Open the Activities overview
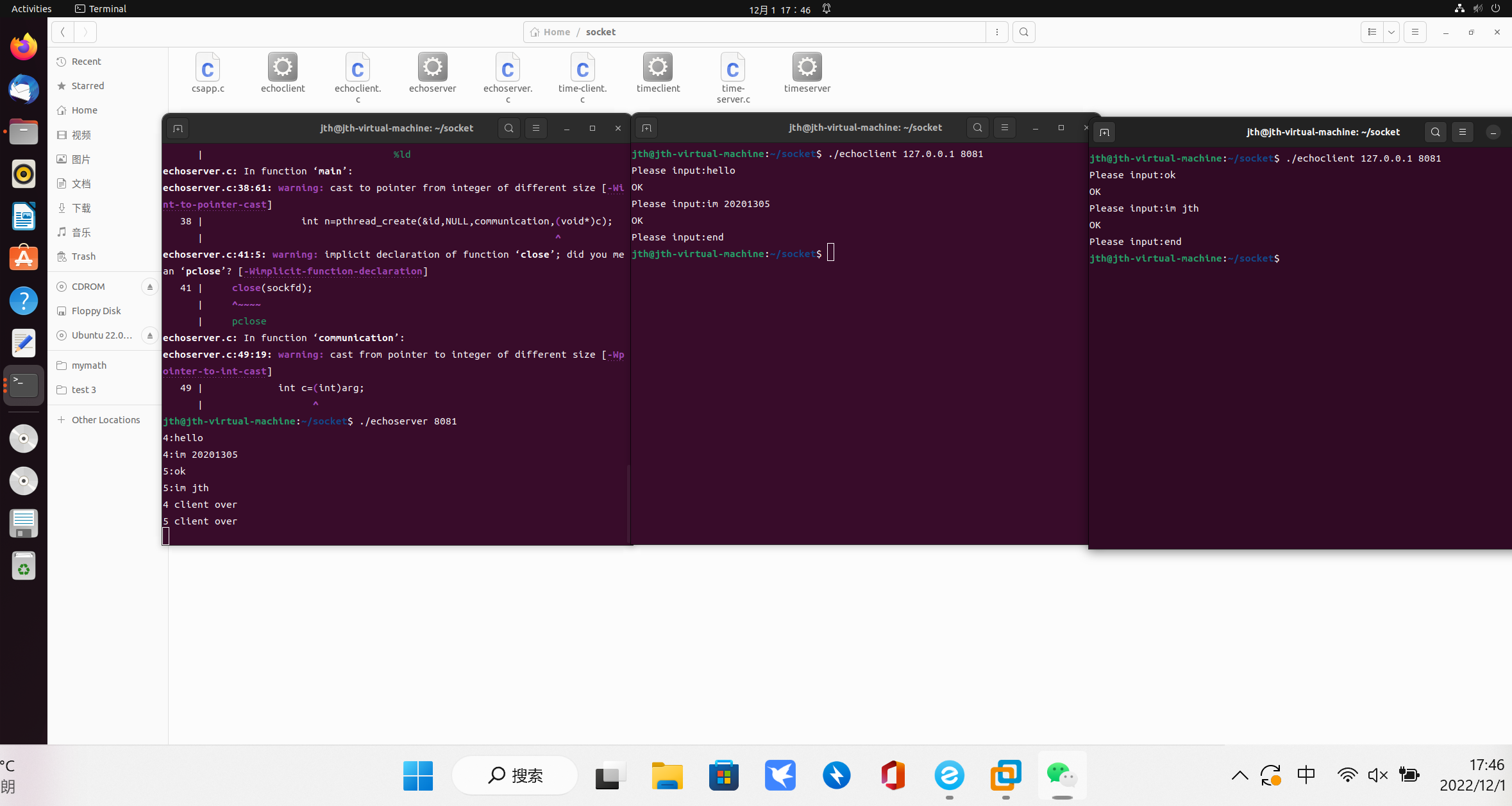The width and height of the screenshot is (1512, 806). 31,8
